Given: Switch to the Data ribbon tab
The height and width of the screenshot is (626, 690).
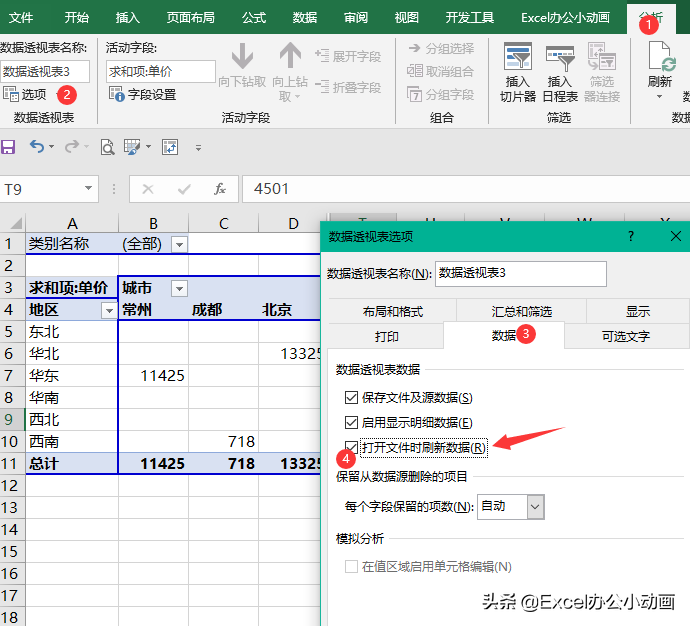Looking at the screenshot, I should tap(305, 18).
